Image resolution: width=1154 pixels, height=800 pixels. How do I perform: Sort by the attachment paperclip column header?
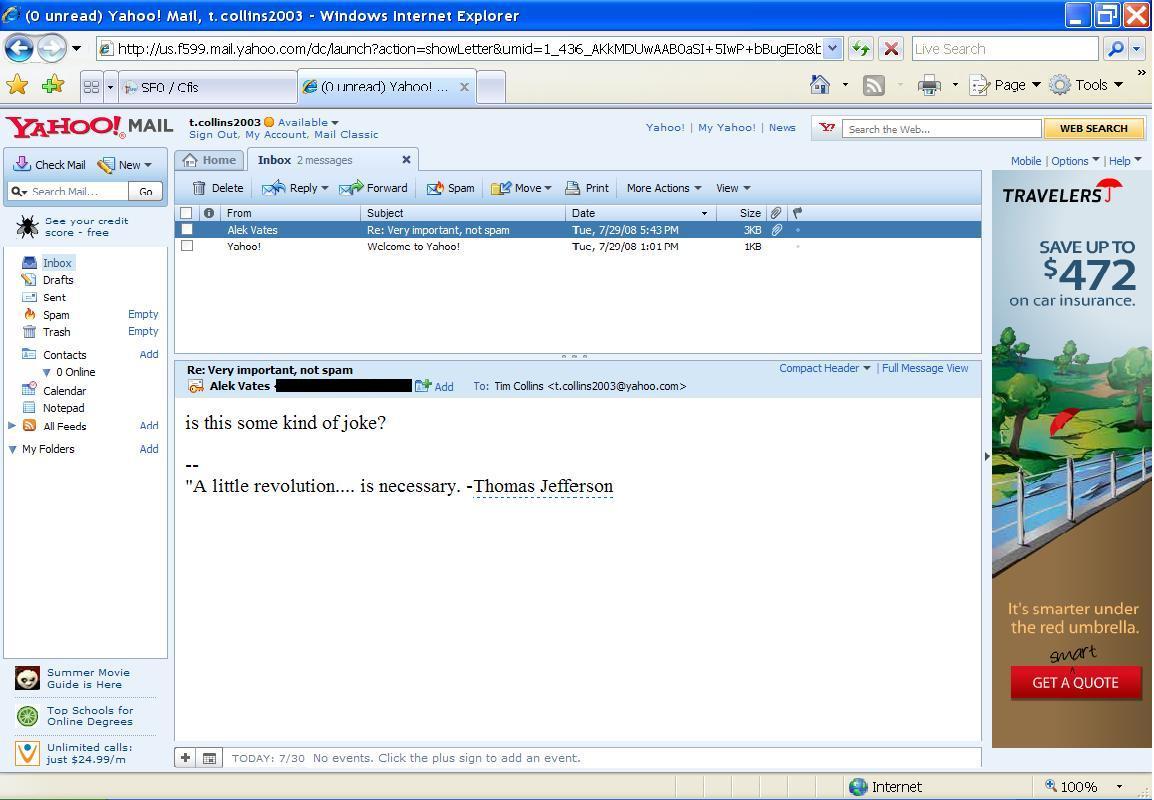[776, 213]
